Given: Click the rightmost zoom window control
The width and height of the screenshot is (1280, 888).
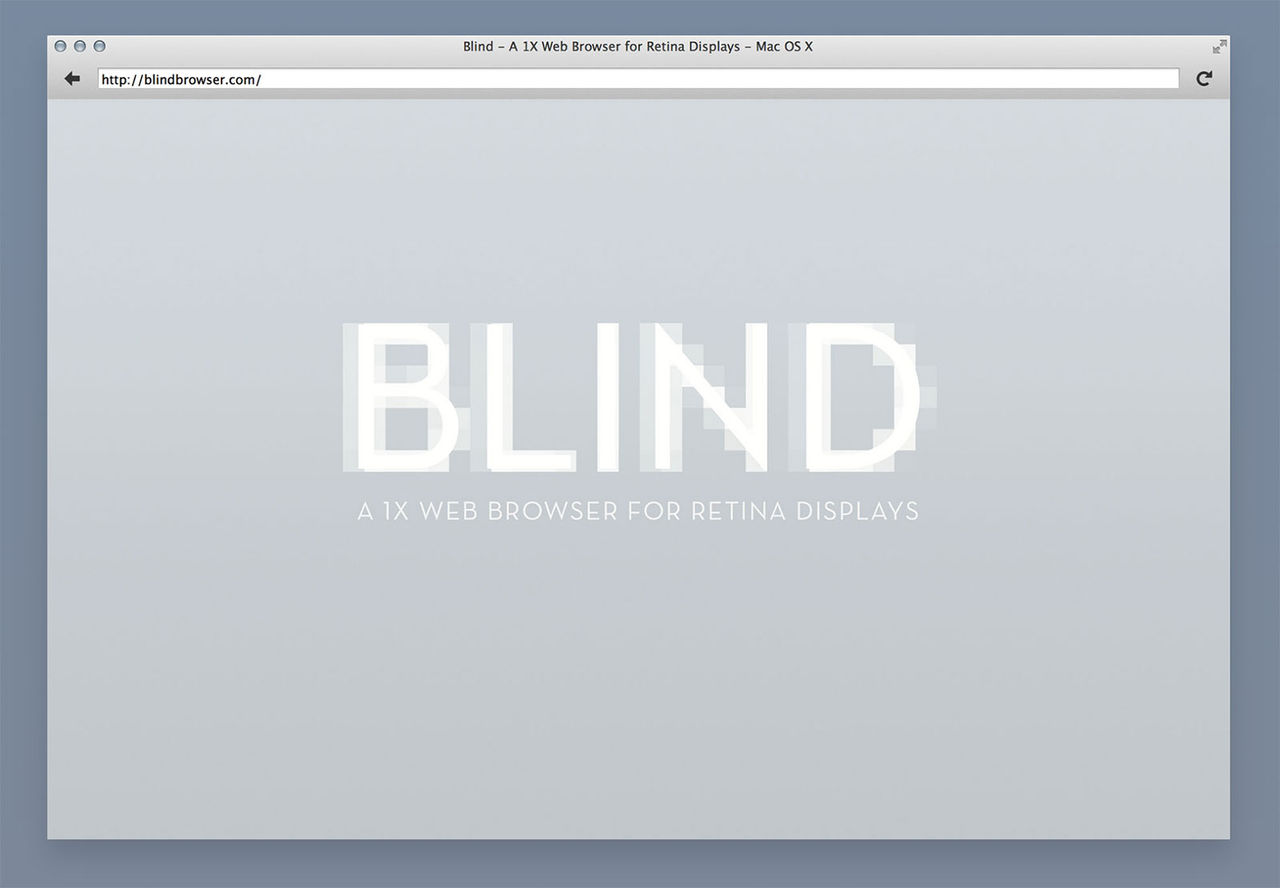Looking at the screenshot, I should (x=99, y=45).
